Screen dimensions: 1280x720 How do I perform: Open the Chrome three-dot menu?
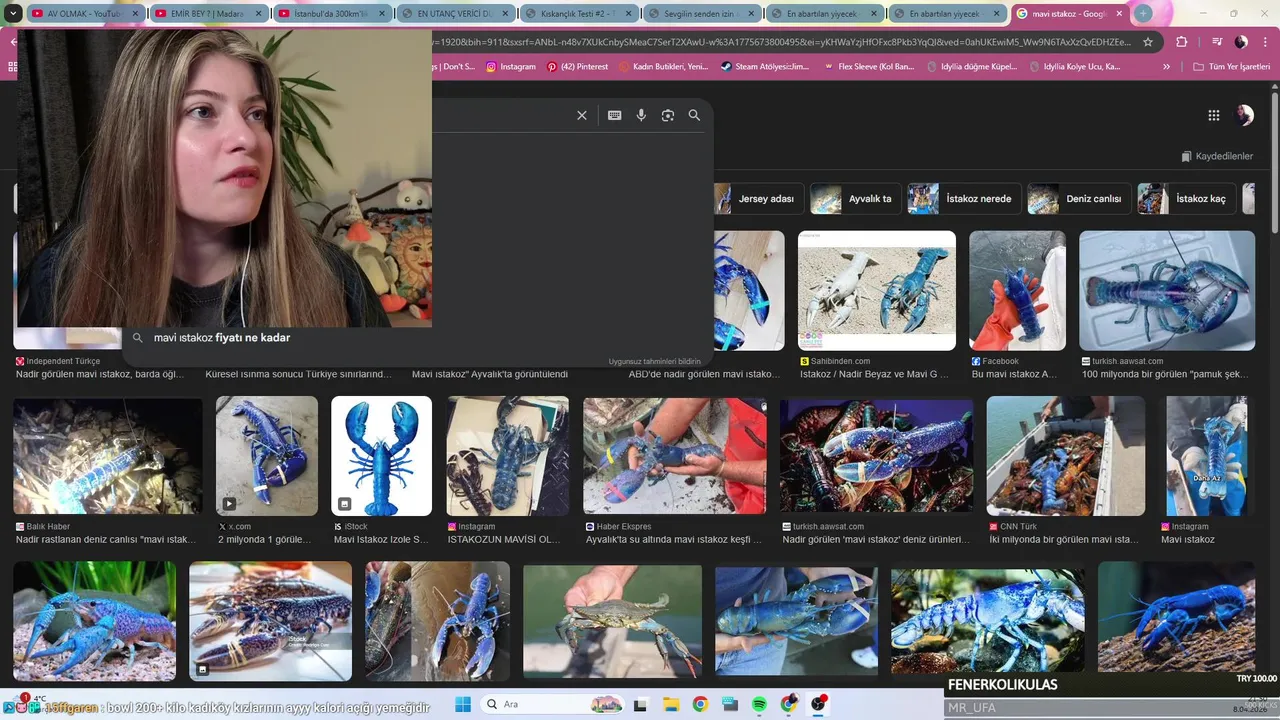pos(1266,42)
